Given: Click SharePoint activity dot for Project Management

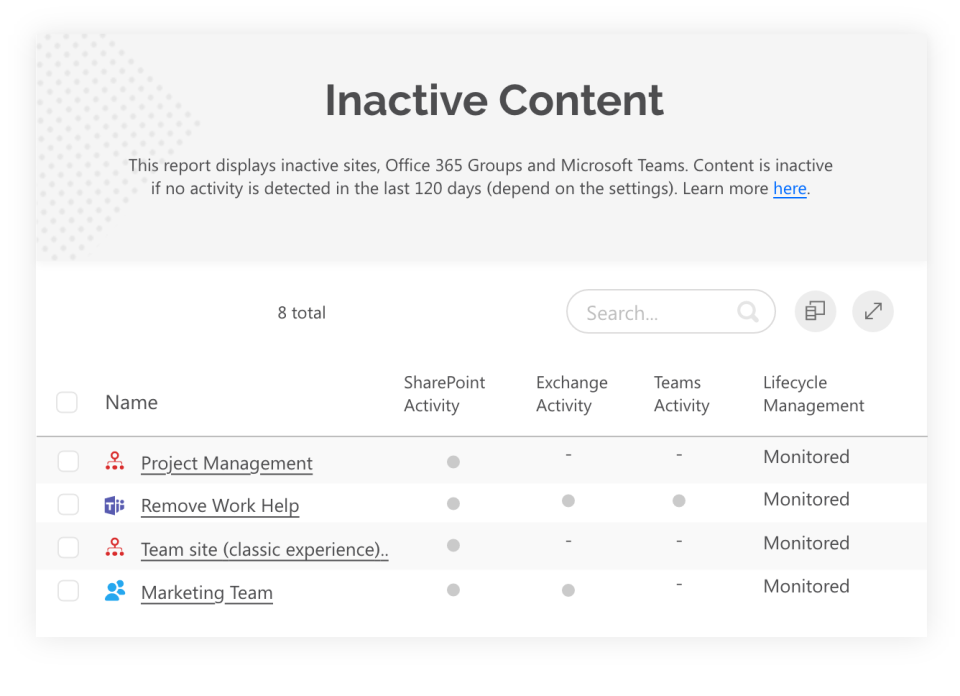Looking at the screenshot, I should click(453, 462).
